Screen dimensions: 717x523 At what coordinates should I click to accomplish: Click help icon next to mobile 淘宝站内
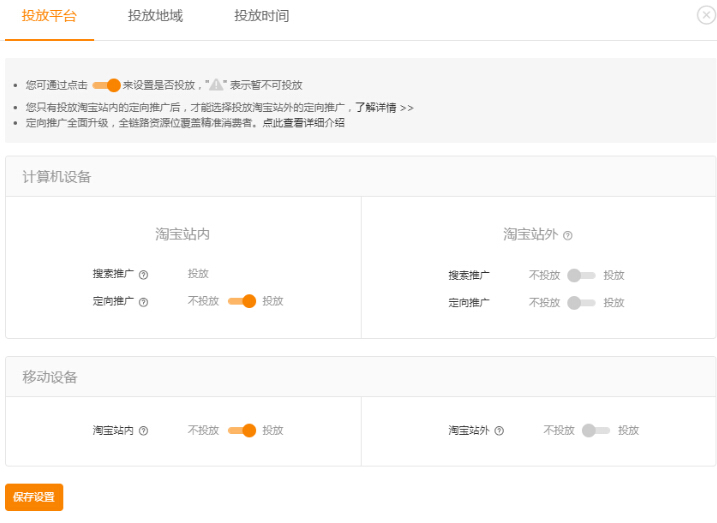click(143, 431)
